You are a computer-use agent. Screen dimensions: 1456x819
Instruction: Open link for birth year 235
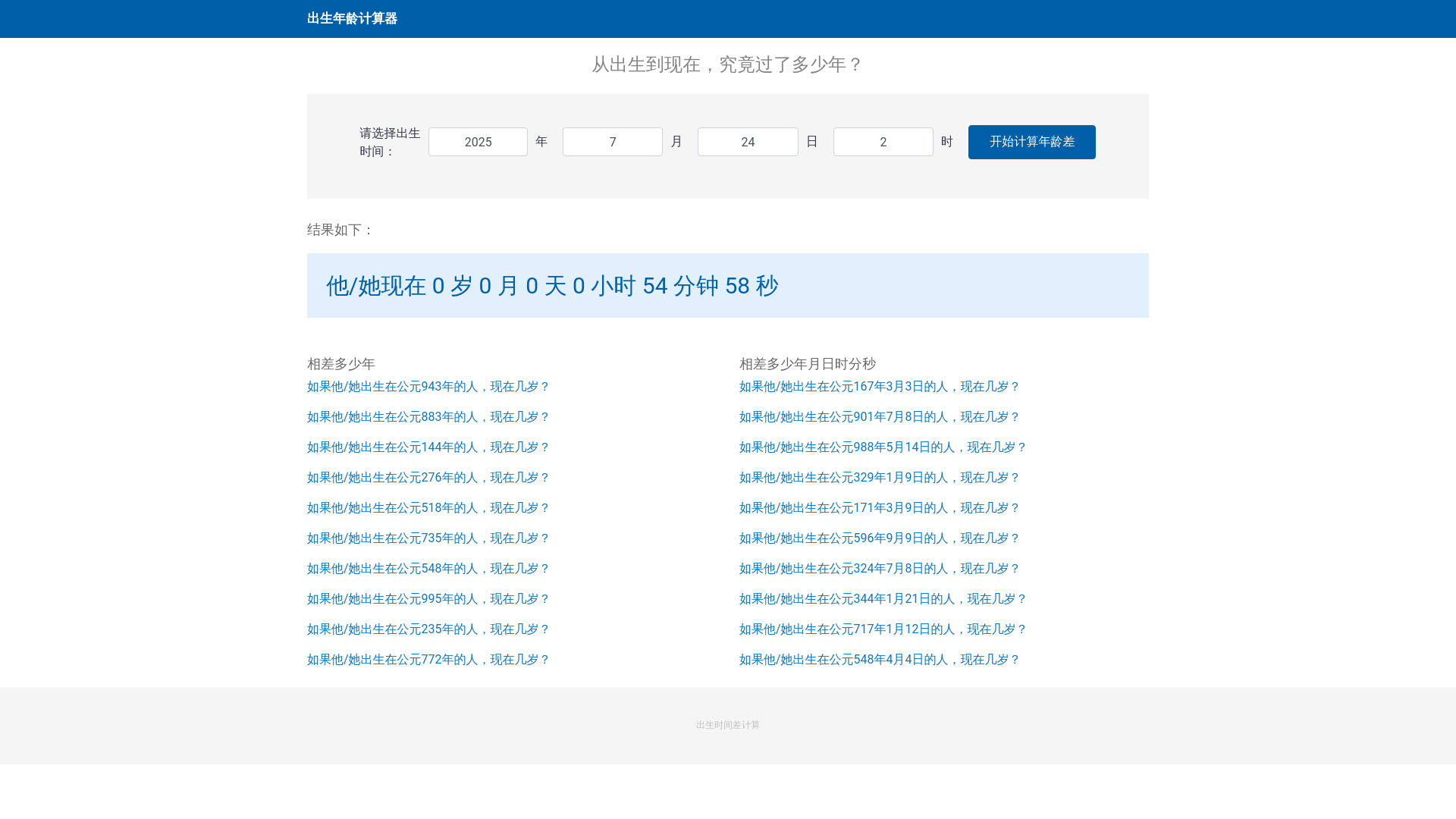point(428,629)
